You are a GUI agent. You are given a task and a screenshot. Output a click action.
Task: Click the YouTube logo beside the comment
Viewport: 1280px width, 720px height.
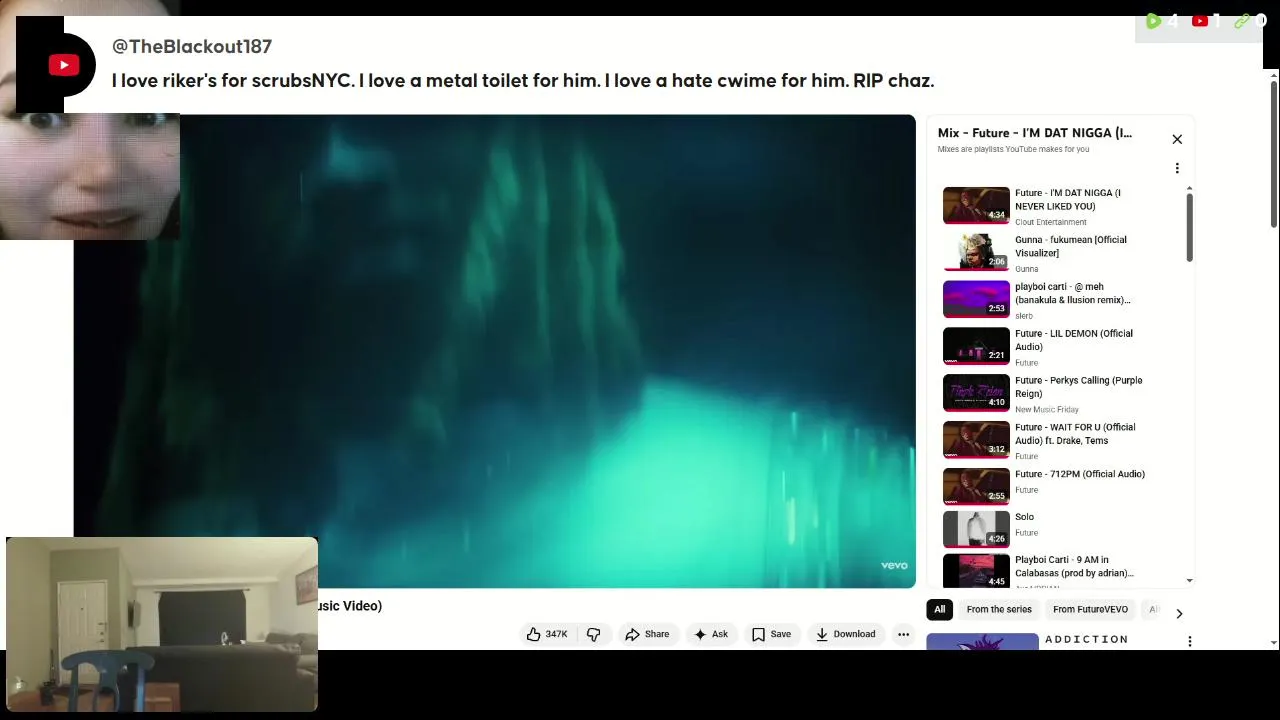click(64, 65)
